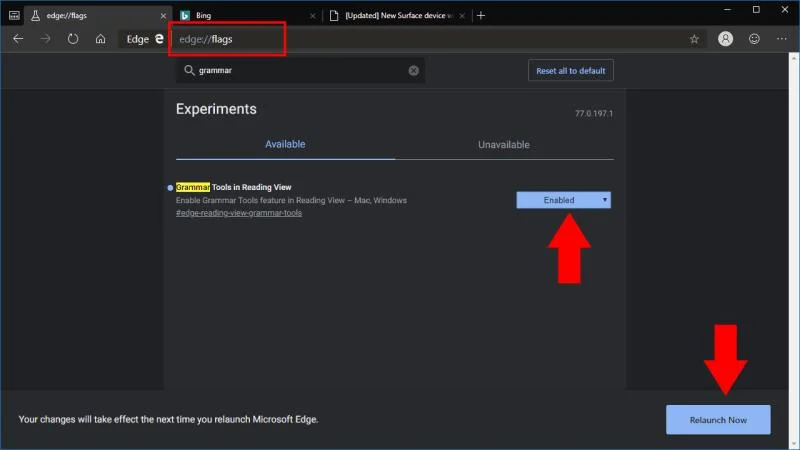
Task: Click the Edge logo site identity
Action: (x=145, y=39)
